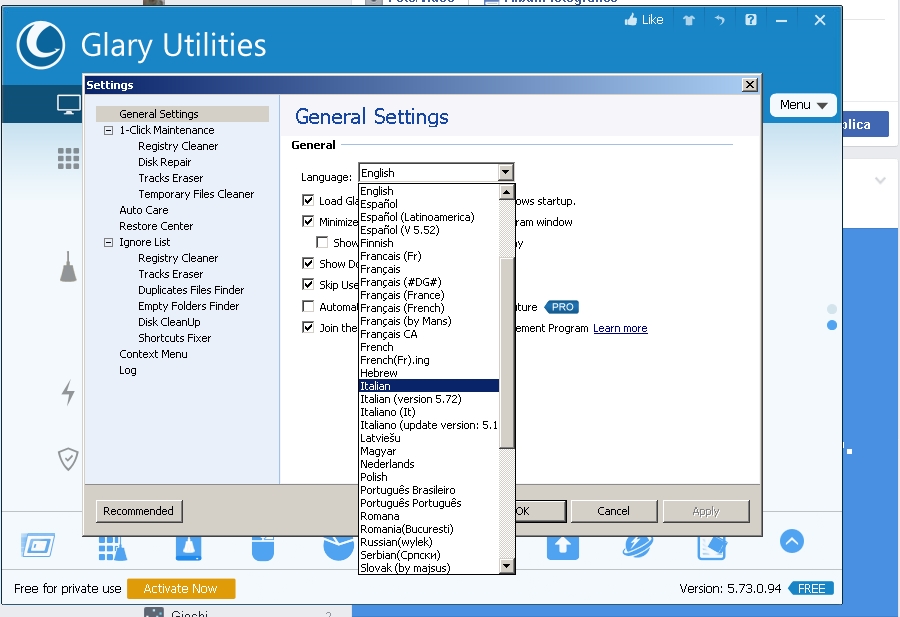The width and height of the screenshot is (900, 617).
Task: Collapse the Ignore List tree node
Action: point(108,242)
